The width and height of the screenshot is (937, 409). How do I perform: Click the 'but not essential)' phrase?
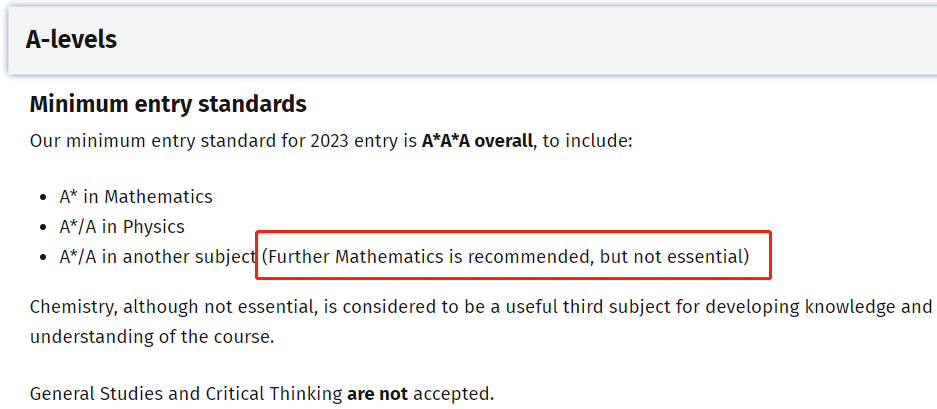click(675, 257)
